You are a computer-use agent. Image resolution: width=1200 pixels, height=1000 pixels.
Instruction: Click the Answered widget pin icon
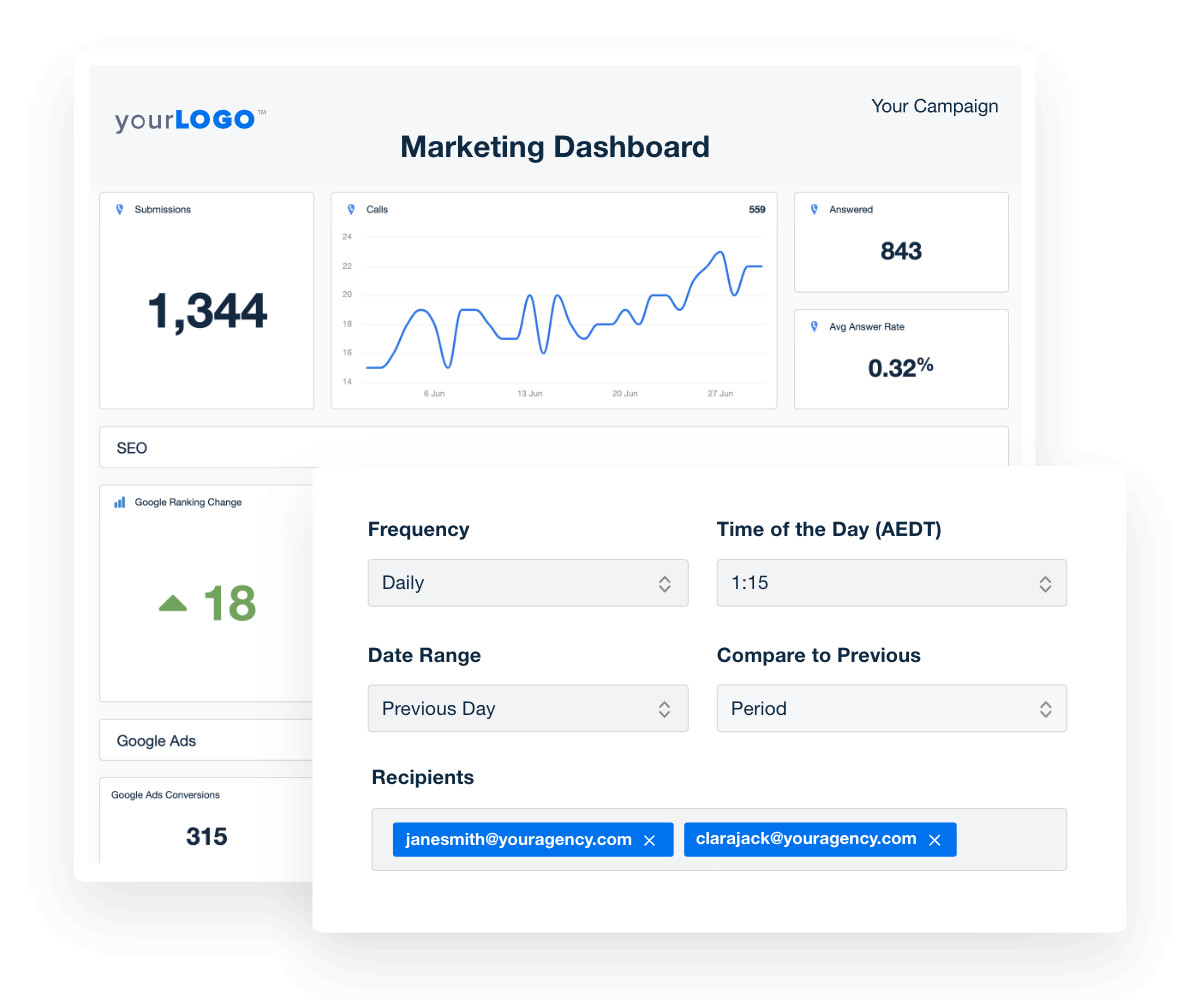[814, 210]
